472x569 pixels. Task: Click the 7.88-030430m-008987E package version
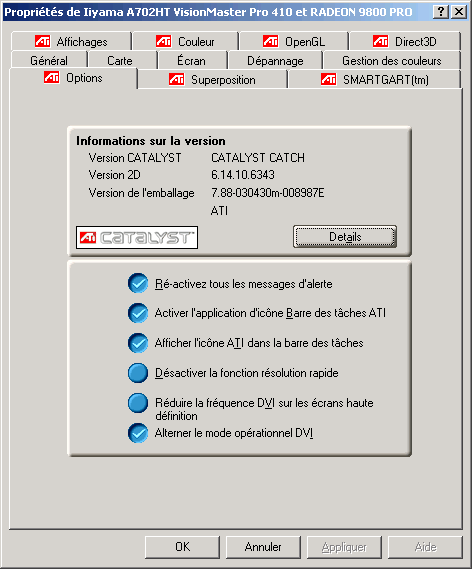point(268,193)
